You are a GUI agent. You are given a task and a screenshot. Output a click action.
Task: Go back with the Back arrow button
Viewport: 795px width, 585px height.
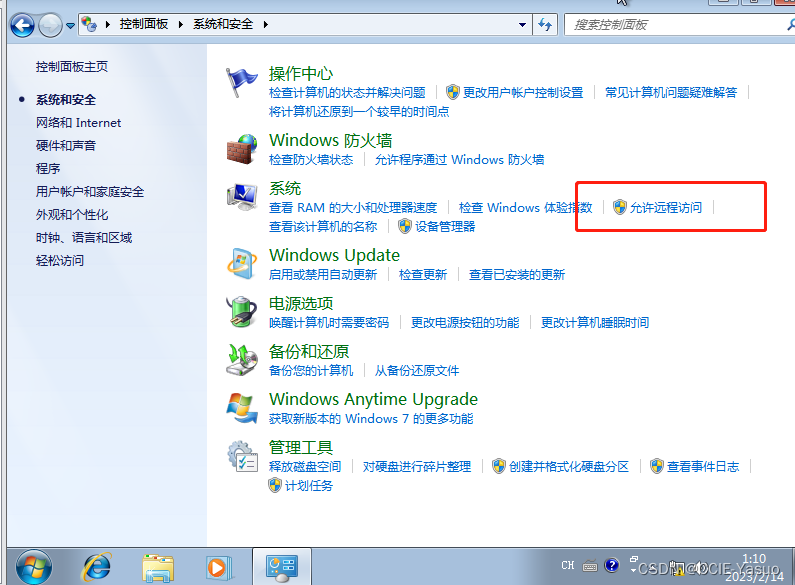(x=22, y=25)
